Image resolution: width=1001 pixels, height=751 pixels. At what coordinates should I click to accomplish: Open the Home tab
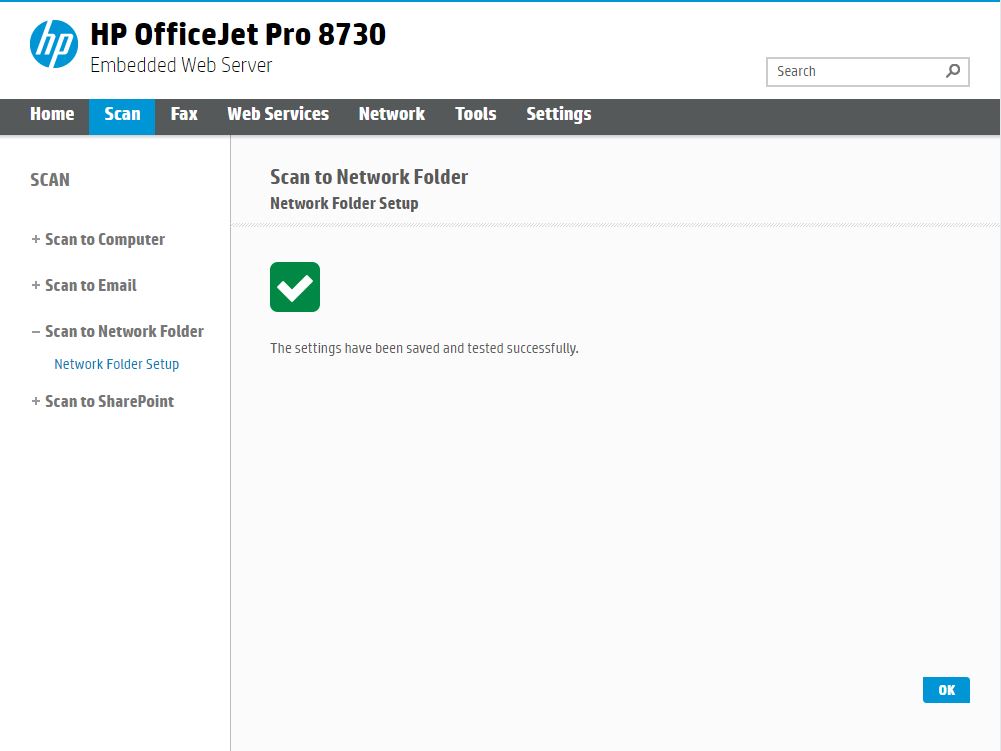[x=52, y=114]
